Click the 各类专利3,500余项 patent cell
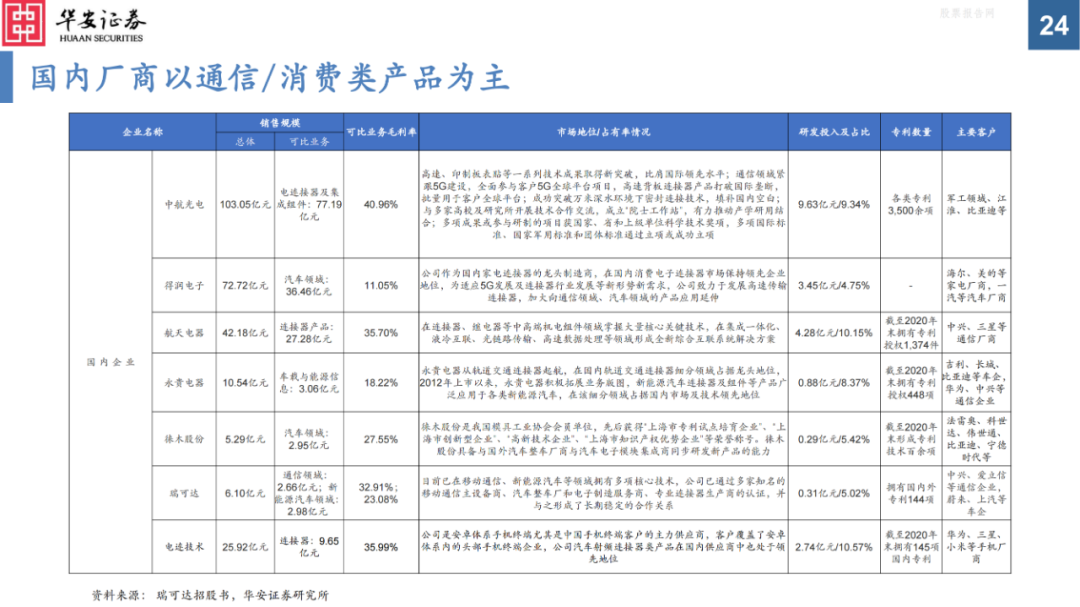The width and height of the screenshot is (1080, 607). pos(911,205)
